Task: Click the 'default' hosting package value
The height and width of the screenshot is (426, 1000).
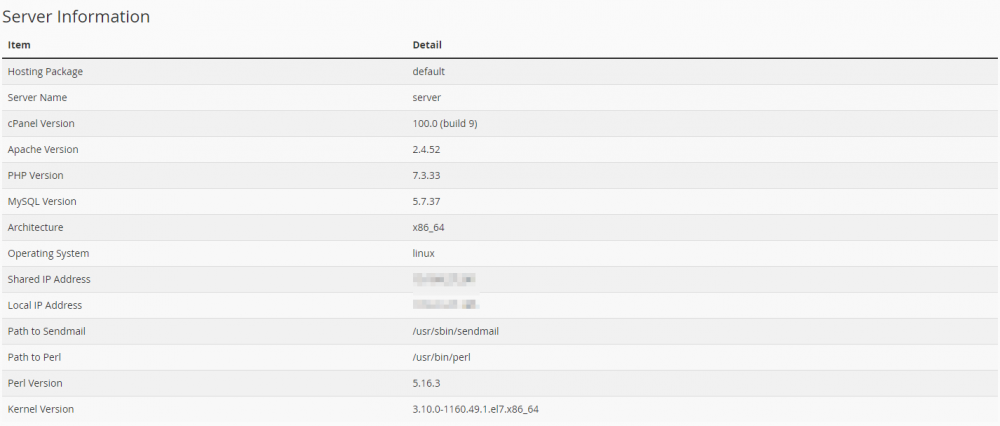Action: point(428,71)
